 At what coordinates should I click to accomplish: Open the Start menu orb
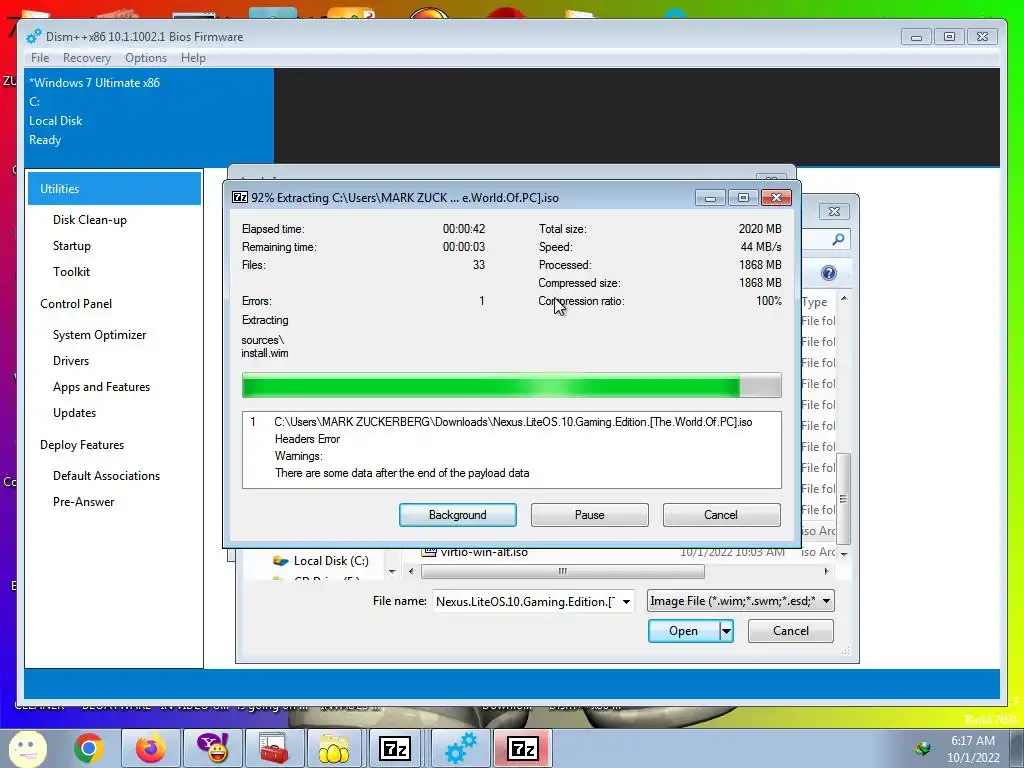27,748
